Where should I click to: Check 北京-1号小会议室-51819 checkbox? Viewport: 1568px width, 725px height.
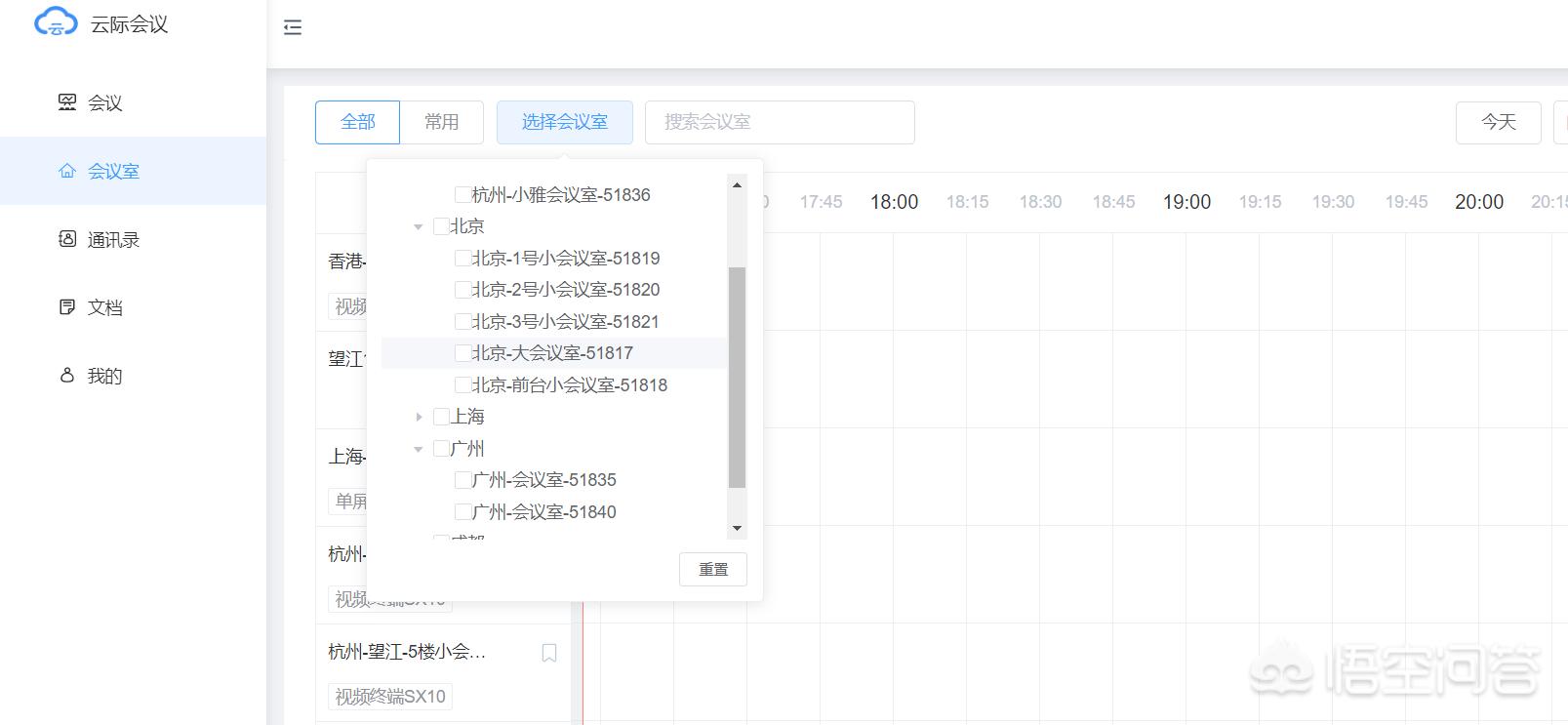pos(463,259)
